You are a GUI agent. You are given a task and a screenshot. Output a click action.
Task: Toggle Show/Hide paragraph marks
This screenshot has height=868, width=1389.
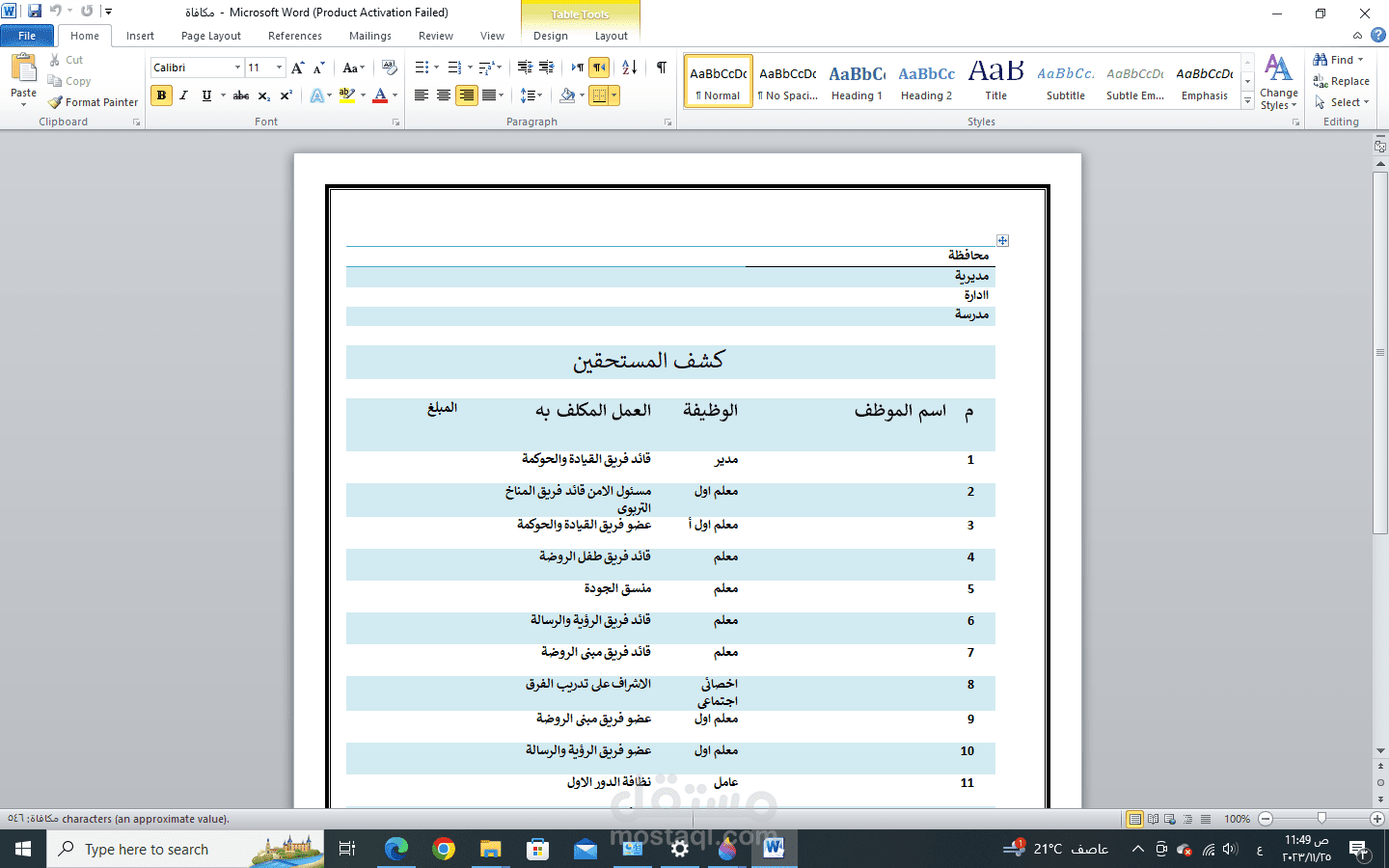[x=662, y=68]
